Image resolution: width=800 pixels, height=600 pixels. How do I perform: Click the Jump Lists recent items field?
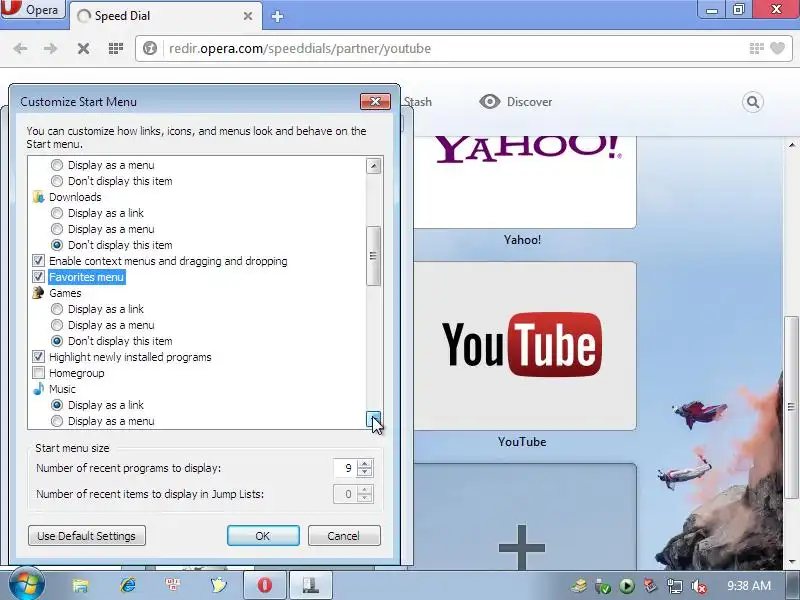coord(345,494)
